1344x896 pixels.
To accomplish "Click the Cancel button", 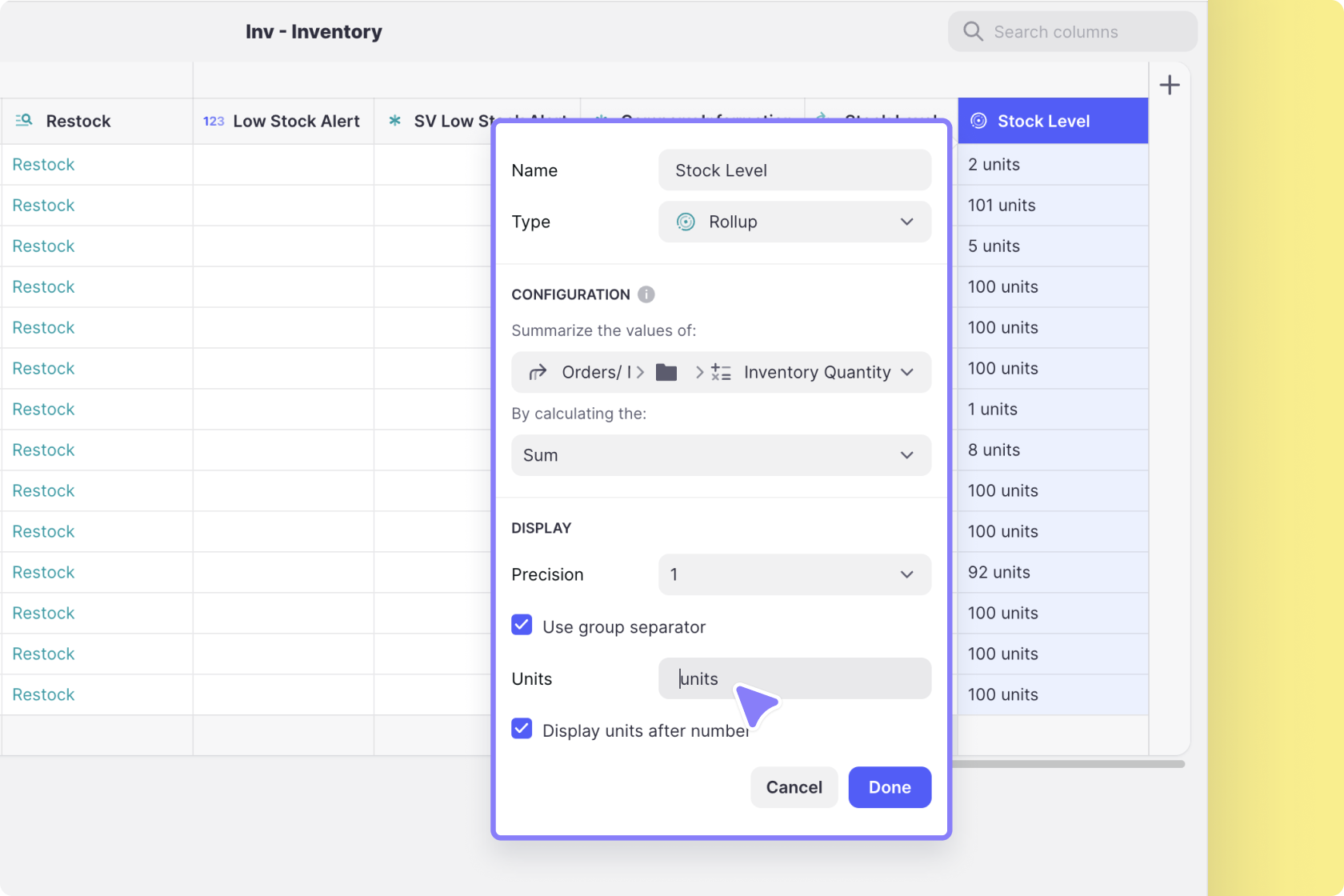I will [794, 787].
